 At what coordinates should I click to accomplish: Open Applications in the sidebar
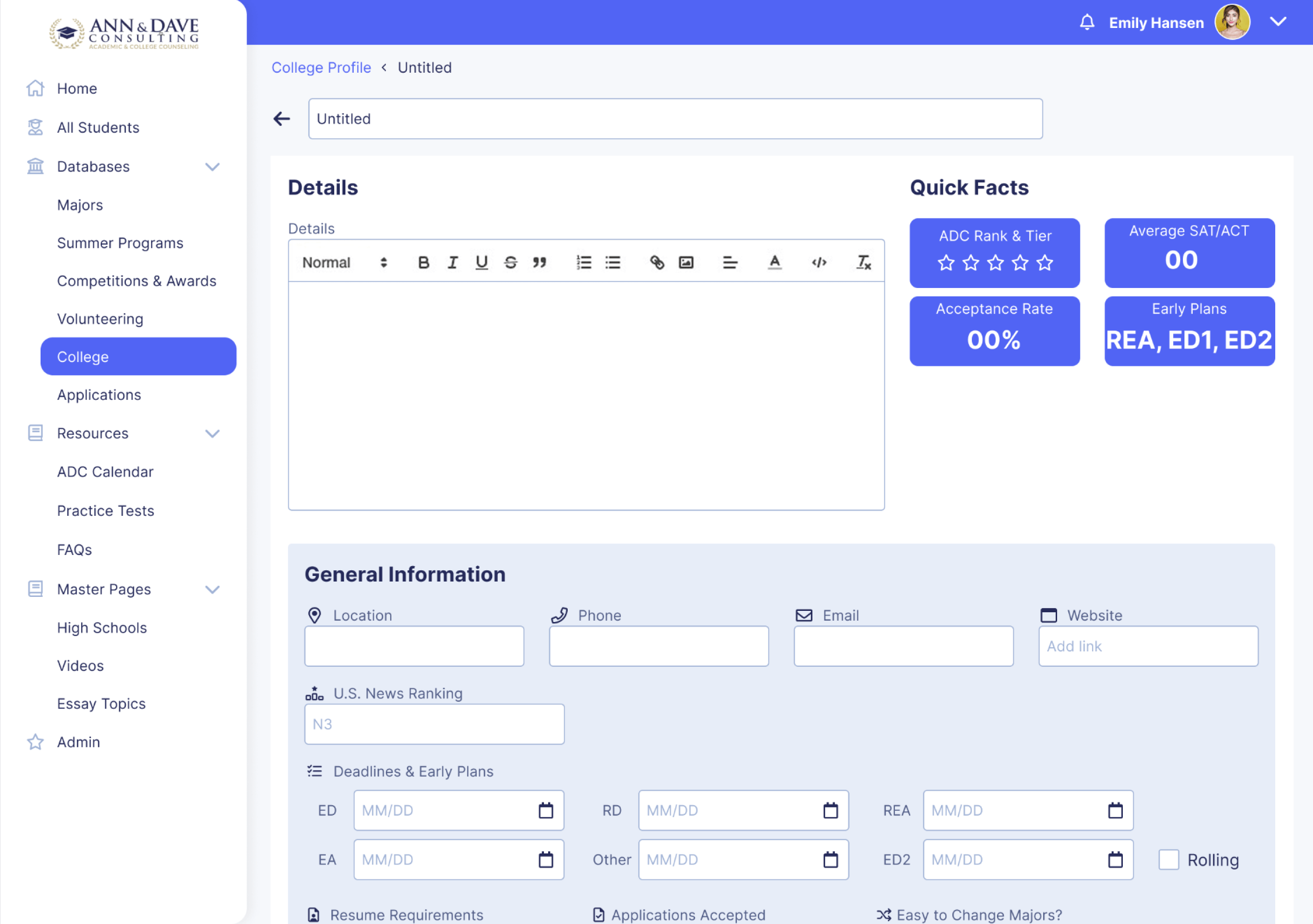pyautogui.click(x=99, y=395)
